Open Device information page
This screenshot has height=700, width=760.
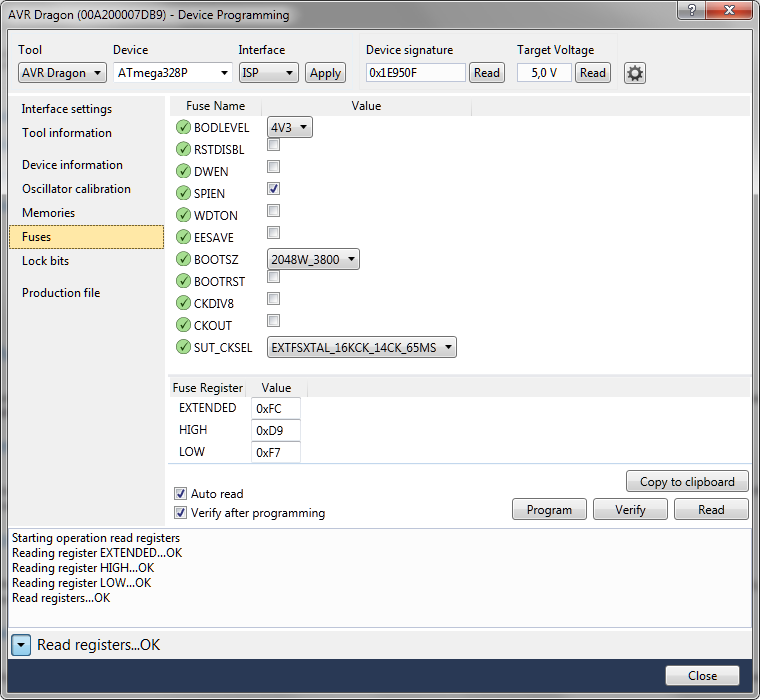click(72, 165)
